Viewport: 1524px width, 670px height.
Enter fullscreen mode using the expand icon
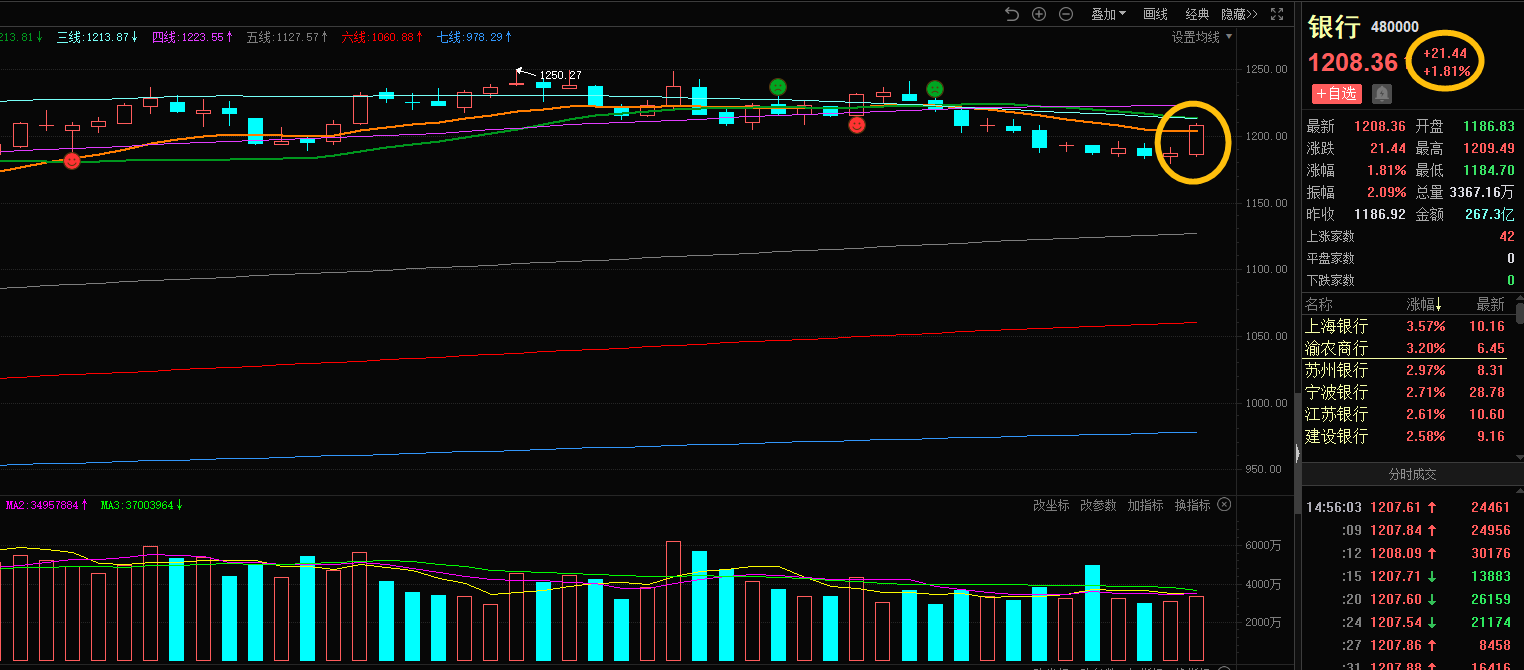click(x=1276, y=14)
